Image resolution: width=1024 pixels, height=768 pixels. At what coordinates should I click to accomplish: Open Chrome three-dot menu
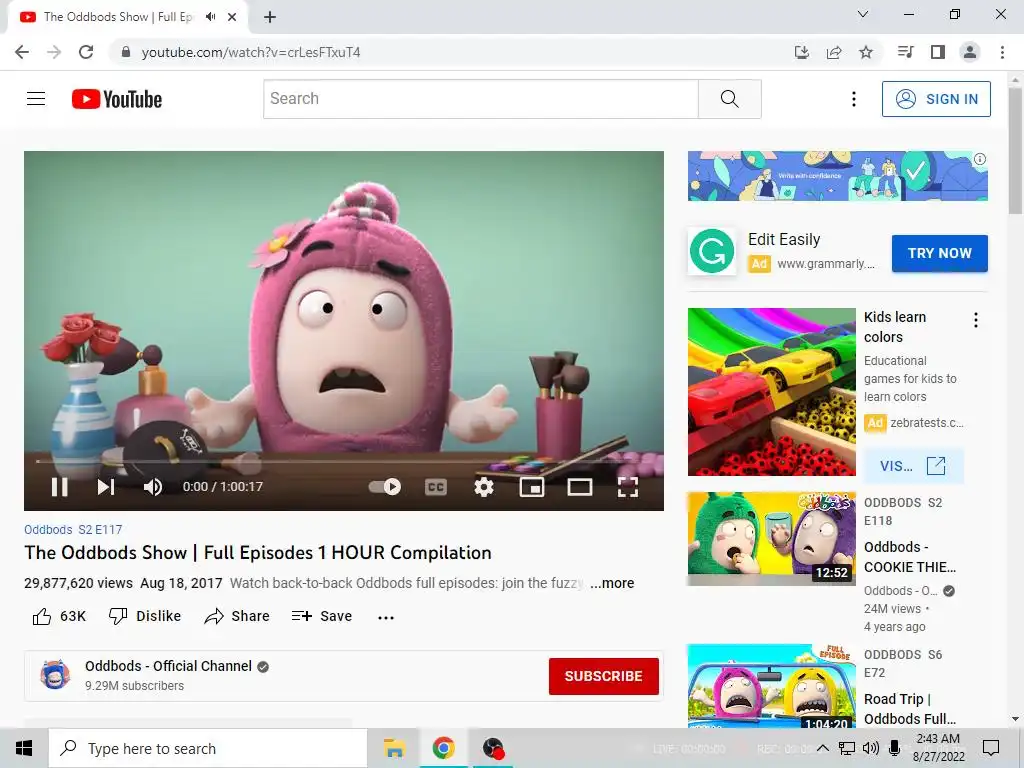coord(1002,52)
